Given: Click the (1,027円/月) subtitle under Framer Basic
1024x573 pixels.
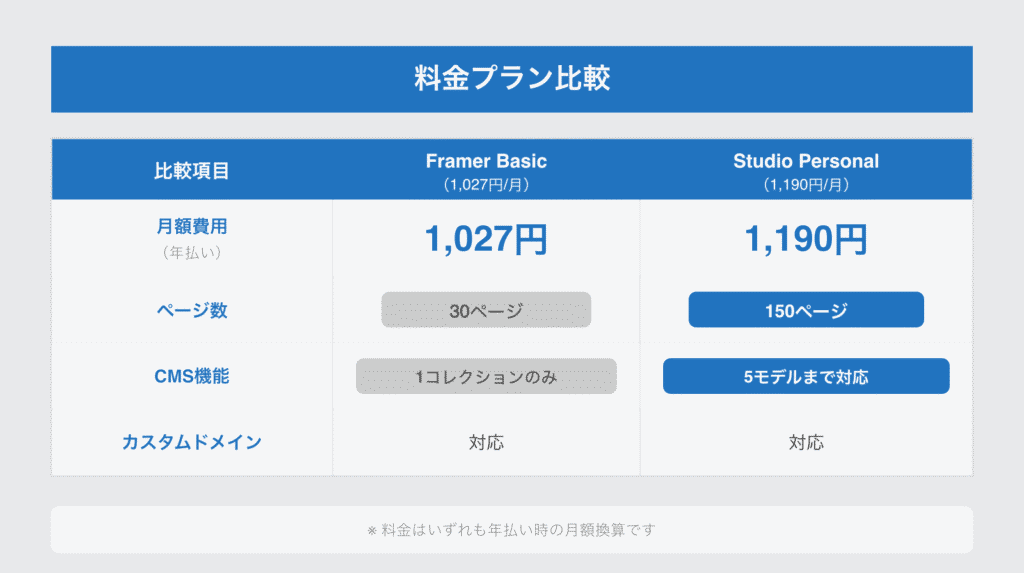Looking at the screenshot, I should point(486,184).
